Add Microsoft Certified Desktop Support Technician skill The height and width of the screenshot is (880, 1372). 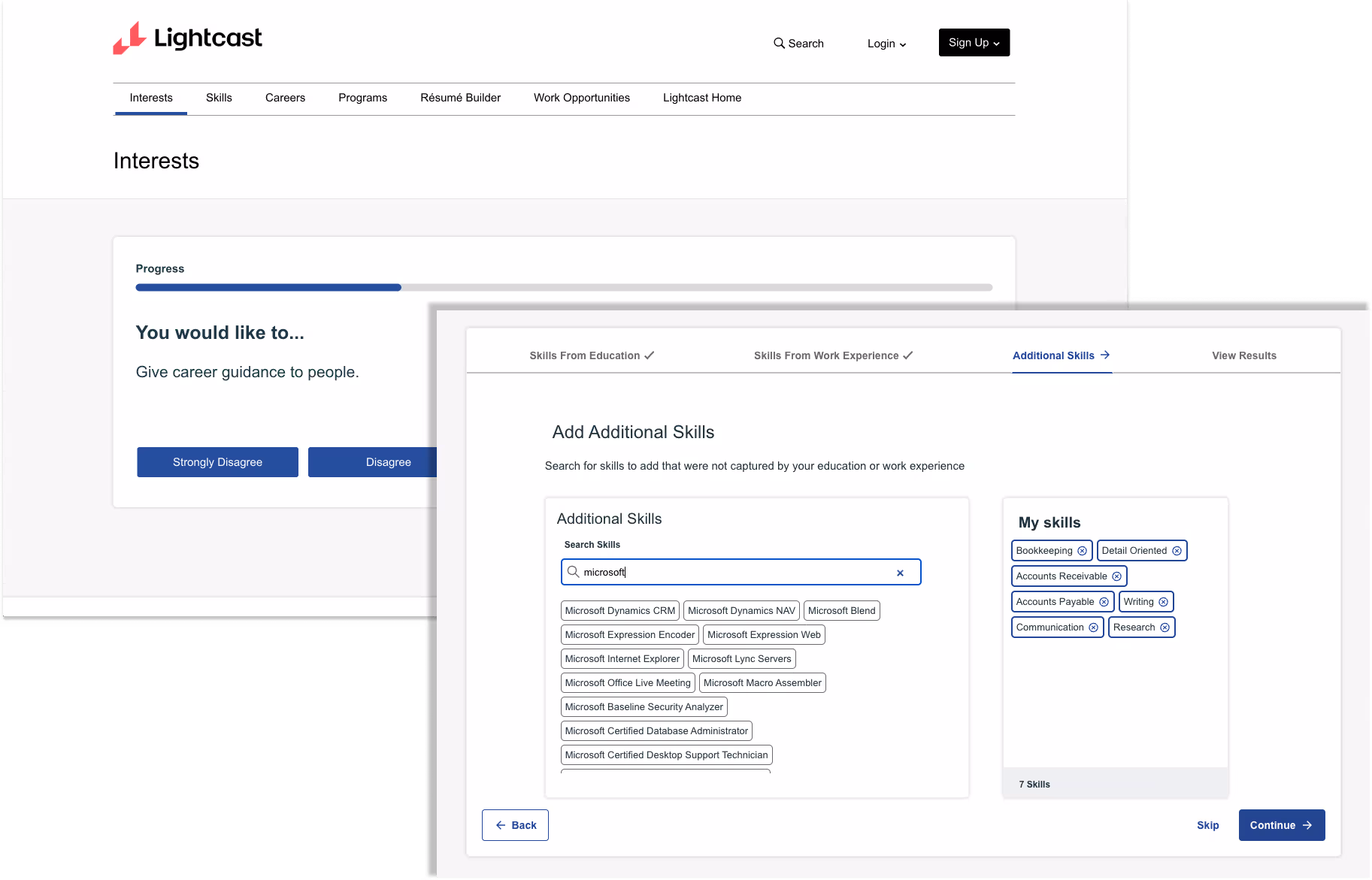(x=667, y=755)
